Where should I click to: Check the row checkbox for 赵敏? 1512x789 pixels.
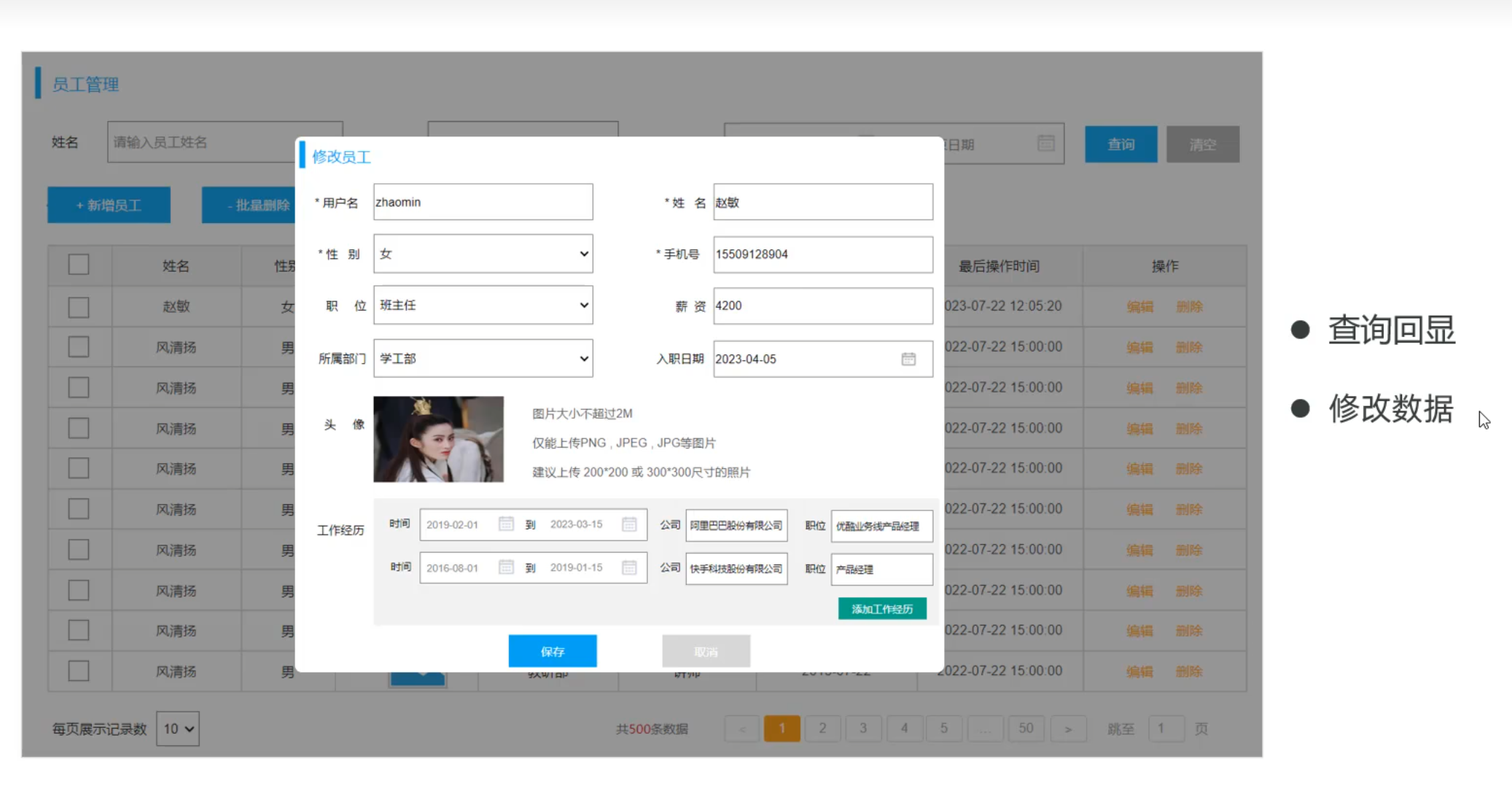coord(79,307)
